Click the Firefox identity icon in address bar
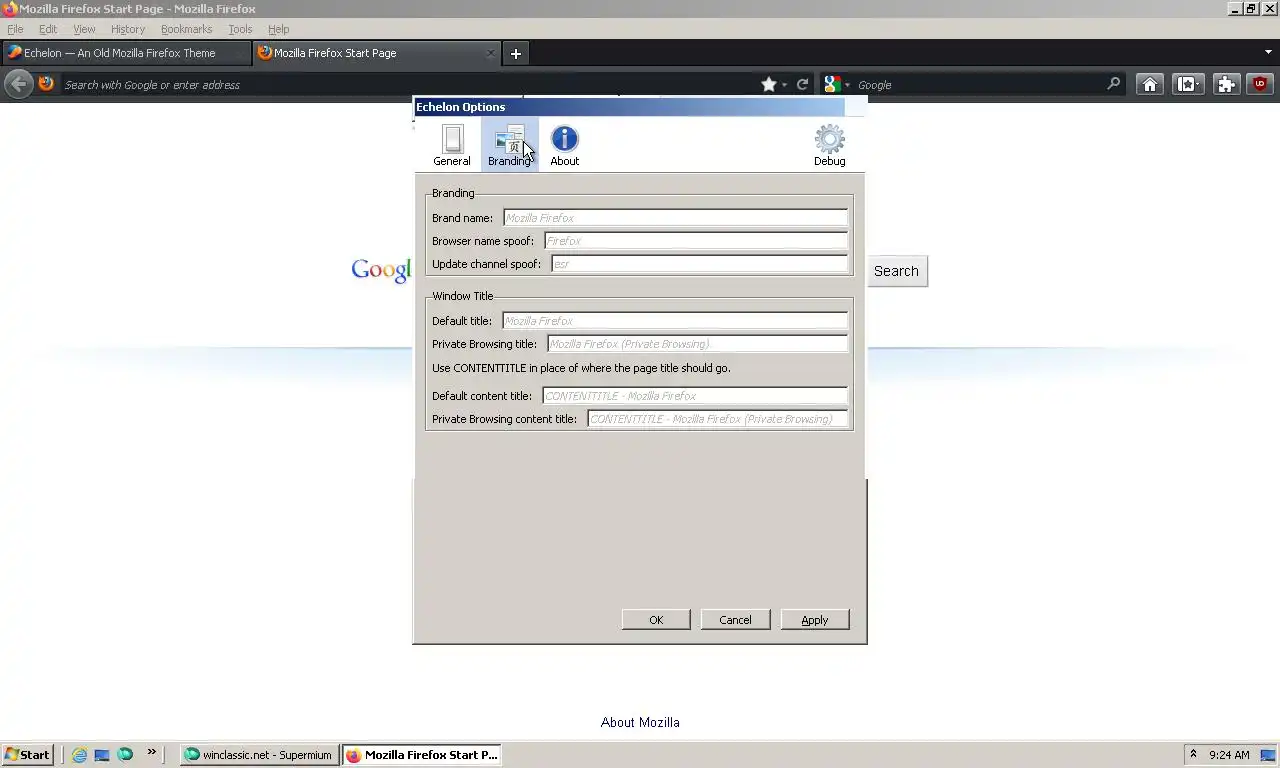The width and height of the screenshot is (1280, 768). (x=46, y=84)
